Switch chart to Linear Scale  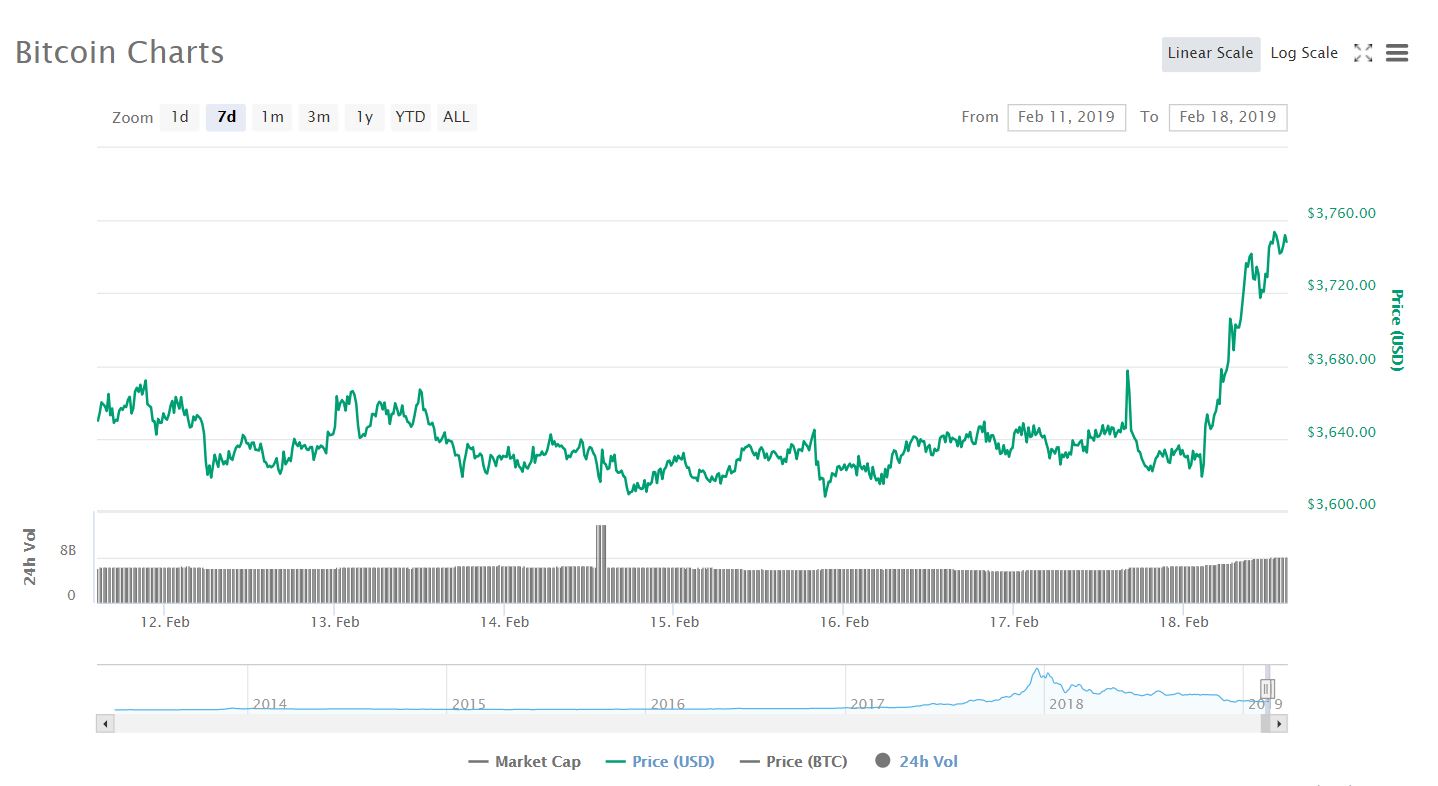1211,54
